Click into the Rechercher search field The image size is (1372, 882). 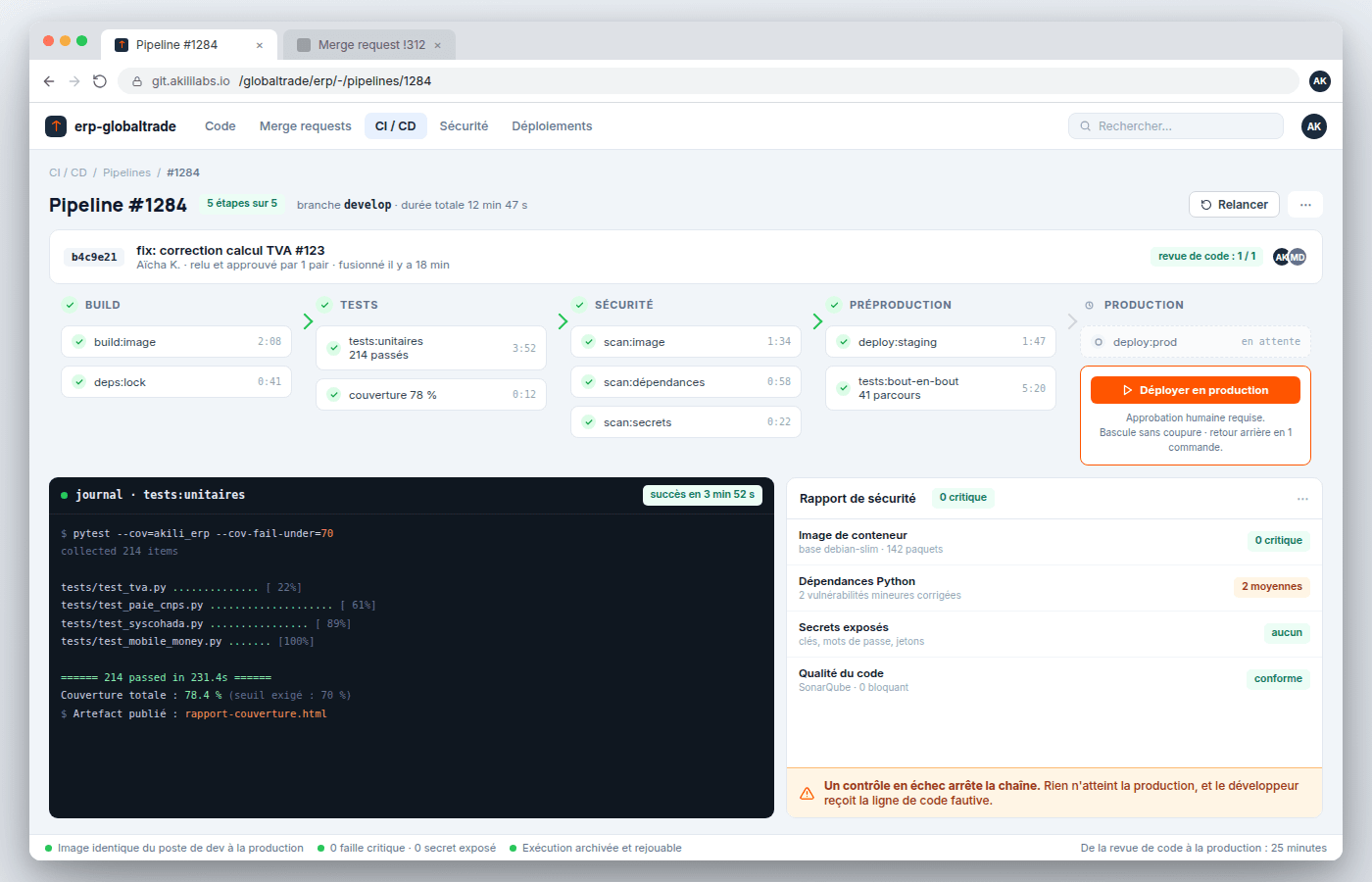(x=1176, y=126)
